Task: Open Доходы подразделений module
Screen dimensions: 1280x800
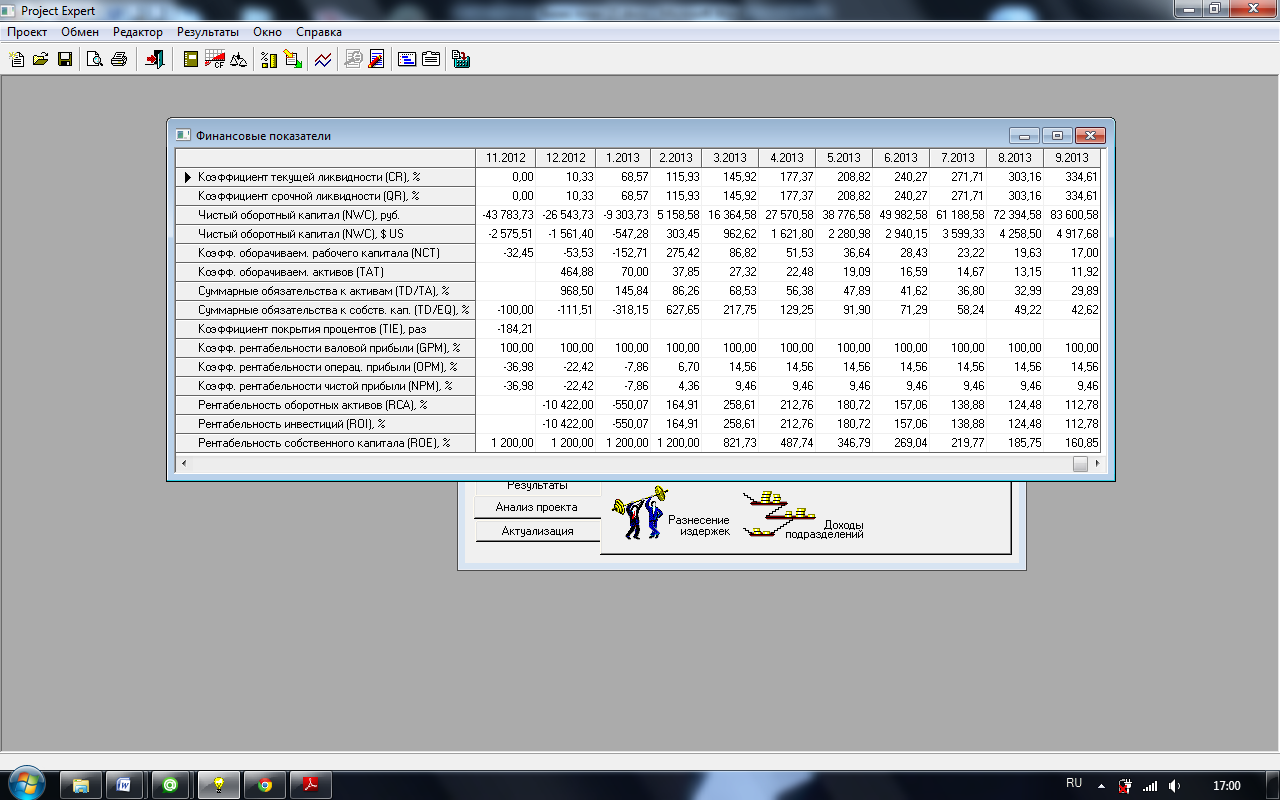Action: [x=802, y=516]
